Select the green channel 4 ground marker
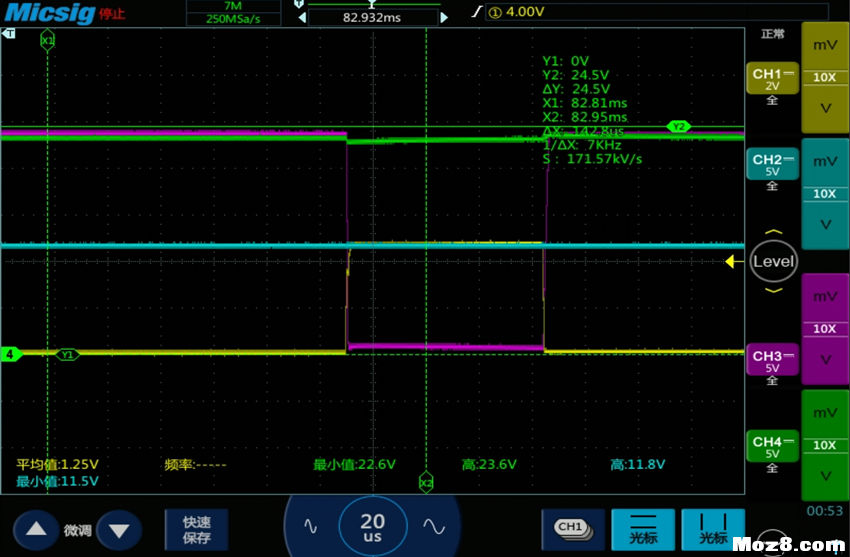The height and width of the screenshot is (557, 850). click(11, 354)
